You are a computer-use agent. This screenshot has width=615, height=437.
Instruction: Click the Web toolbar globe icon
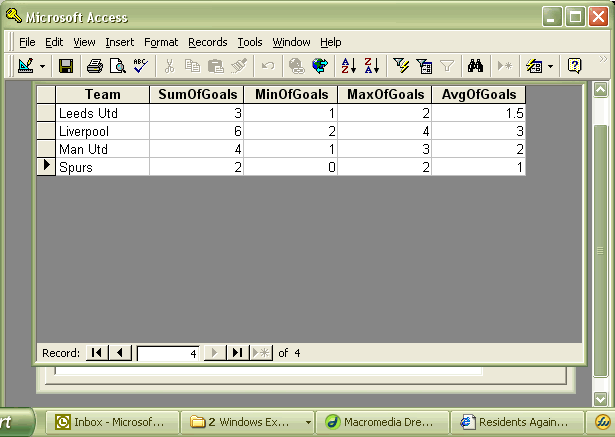pyautogui.click(x=320, y=66)
